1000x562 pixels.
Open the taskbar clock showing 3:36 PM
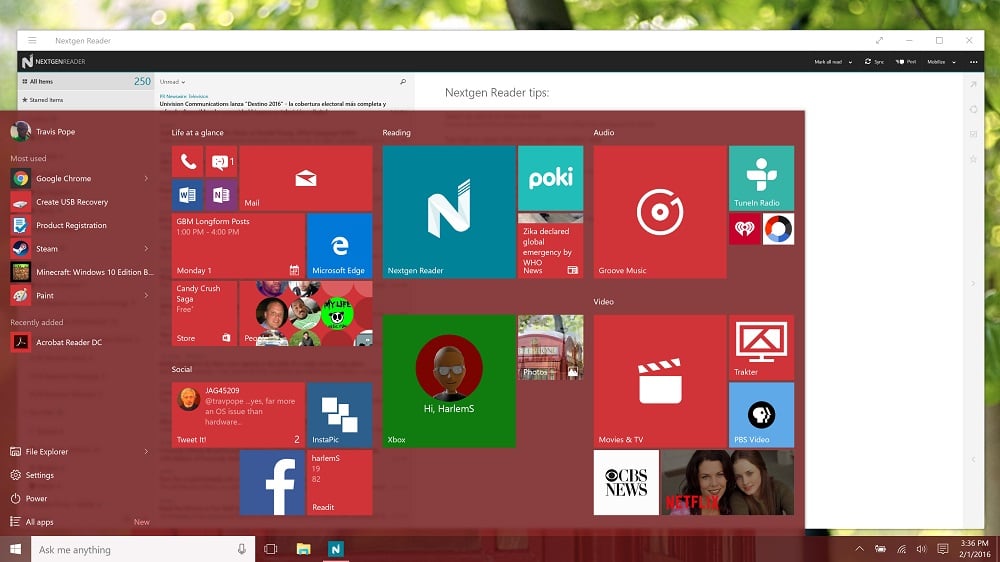tap(974, 549)
